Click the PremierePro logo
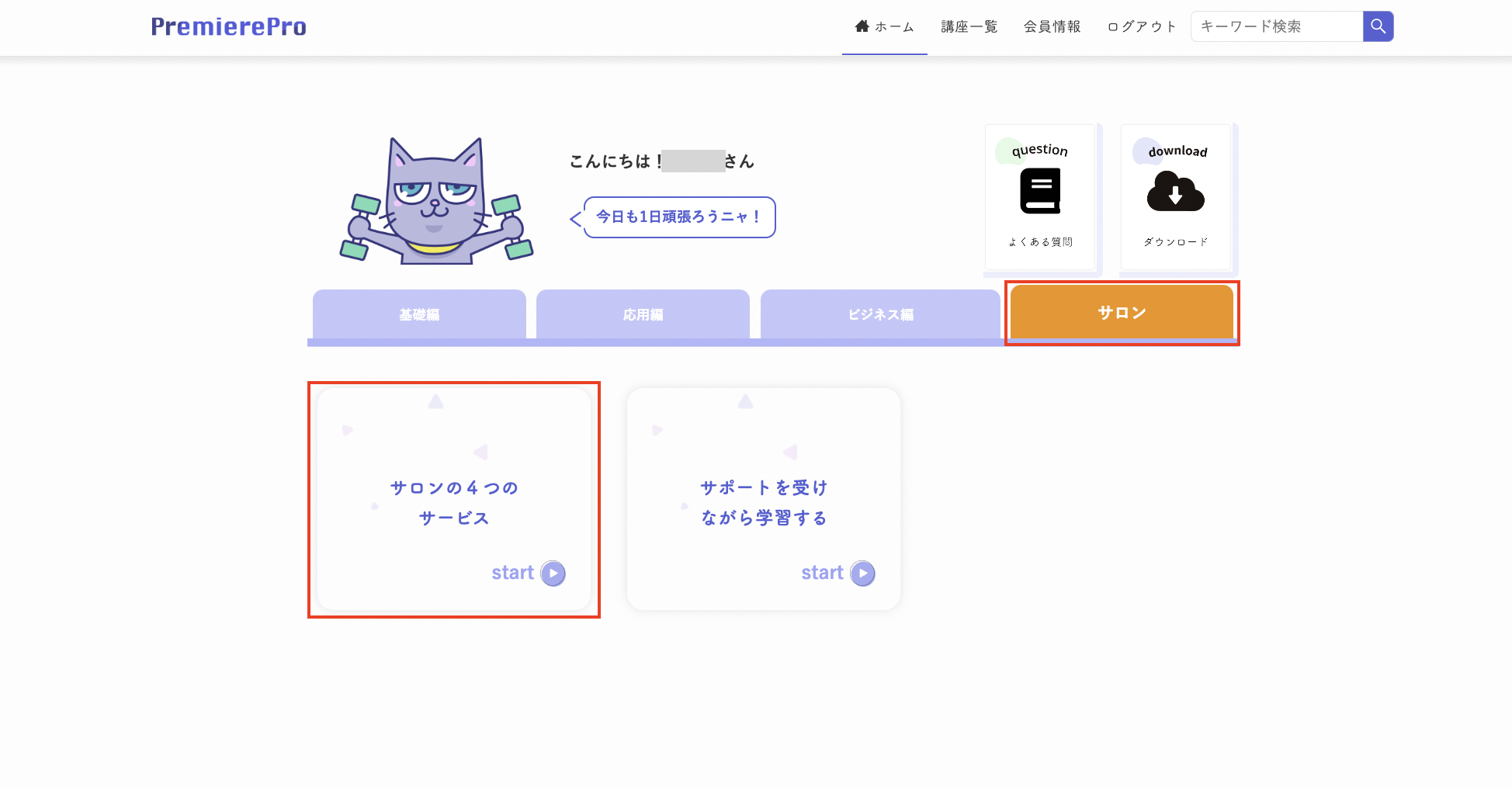 (228, 26)
